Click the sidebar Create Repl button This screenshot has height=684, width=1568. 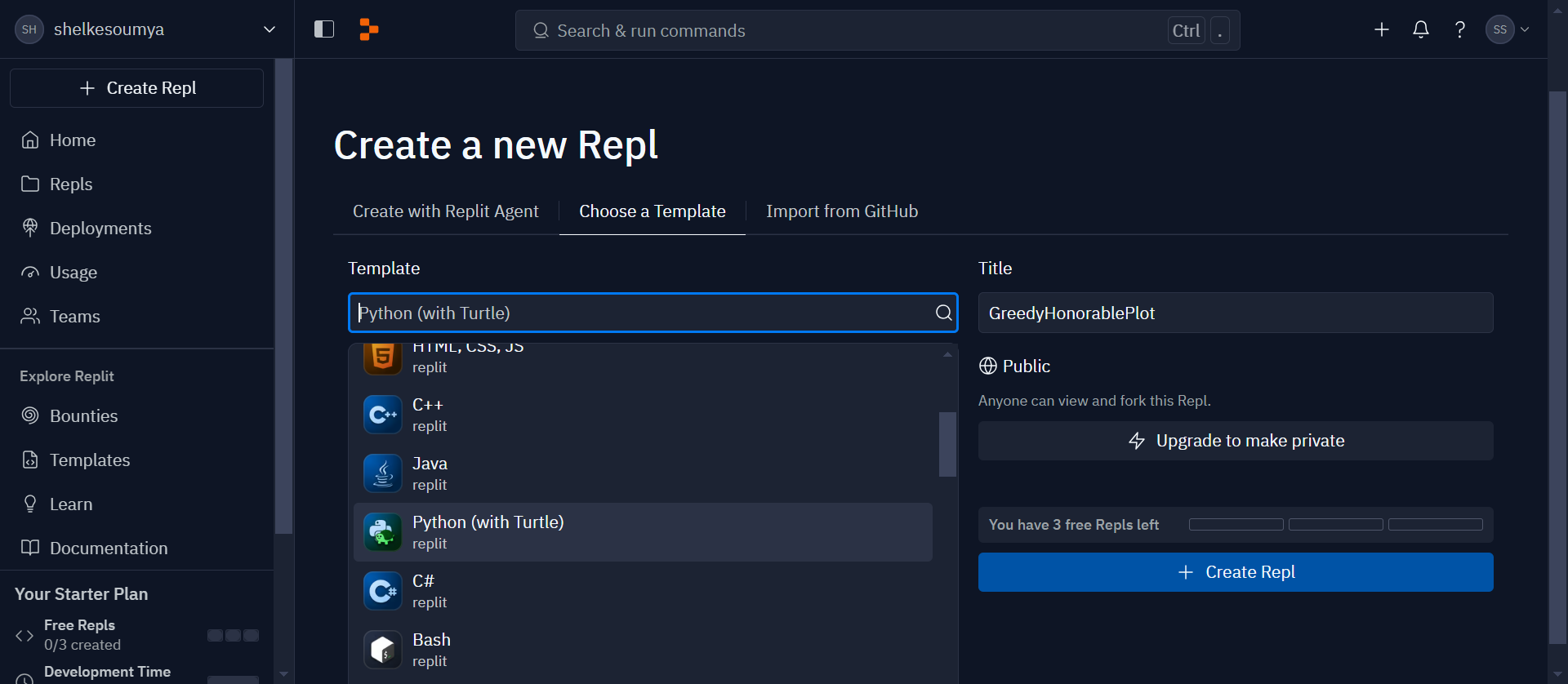137,88
